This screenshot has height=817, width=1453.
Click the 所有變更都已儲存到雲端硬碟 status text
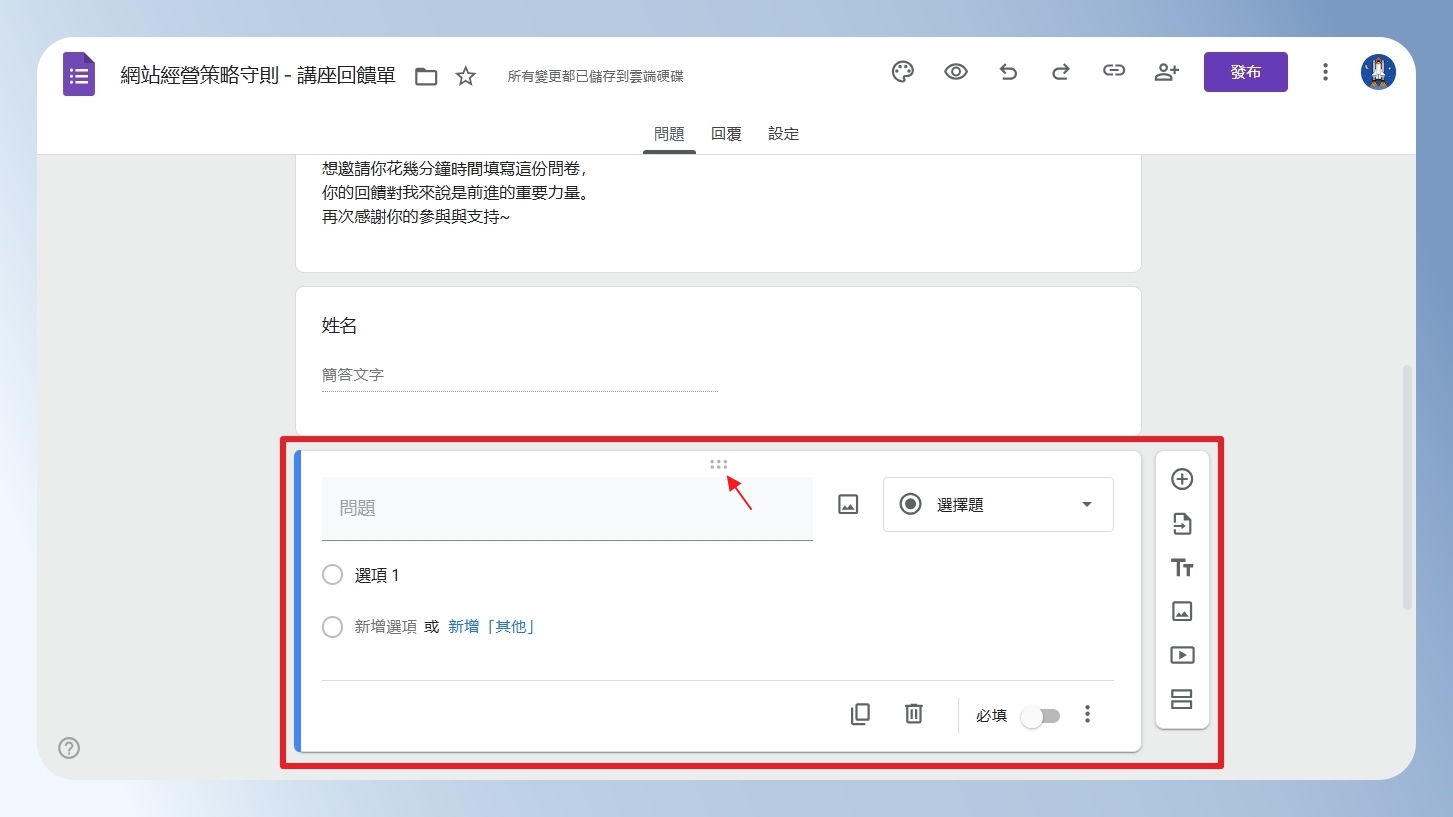[596, 76]
